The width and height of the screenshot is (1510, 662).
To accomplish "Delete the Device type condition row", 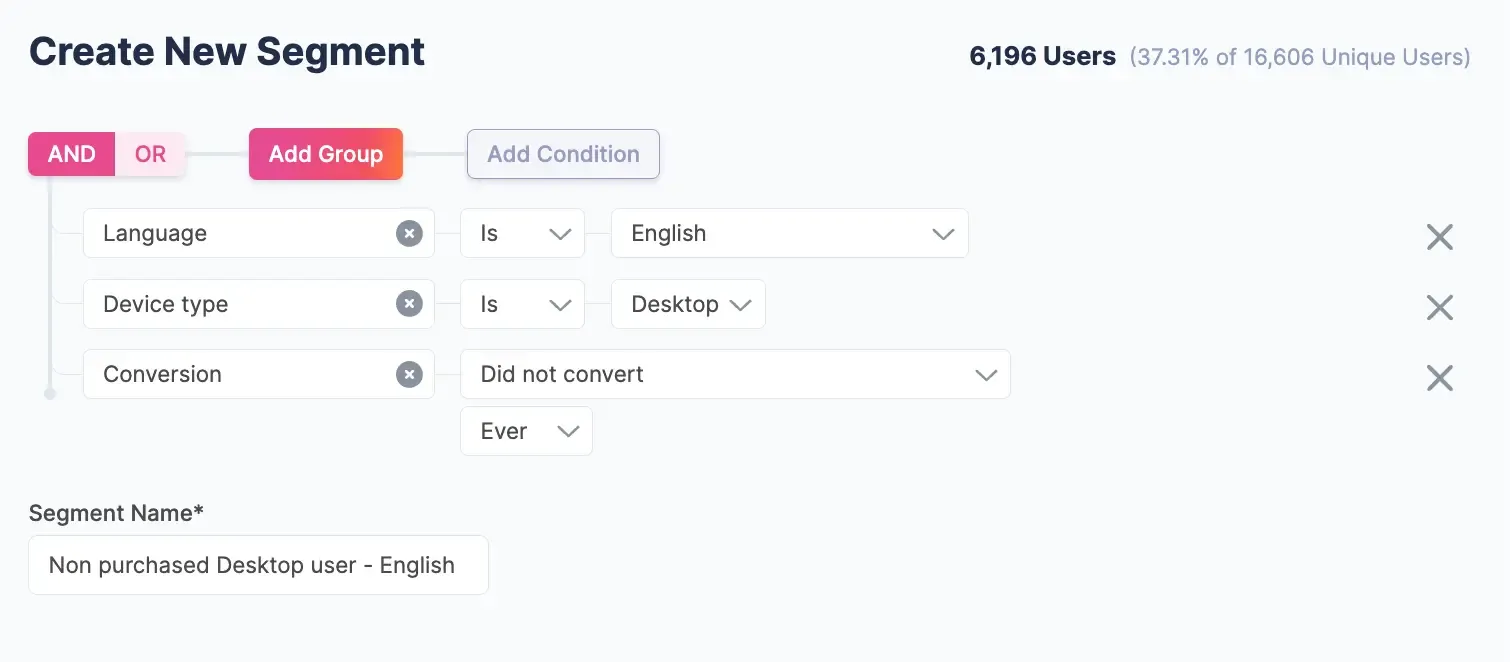I will click(x=1439, y=307).
